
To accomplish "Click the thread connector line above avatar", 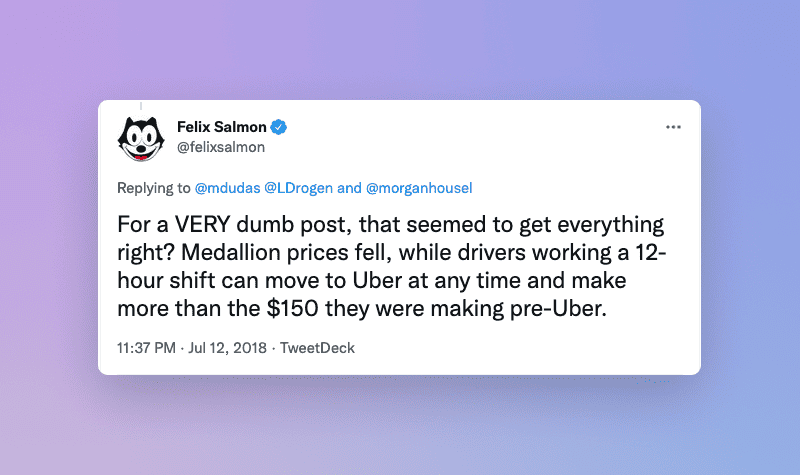I will point(141,104).
